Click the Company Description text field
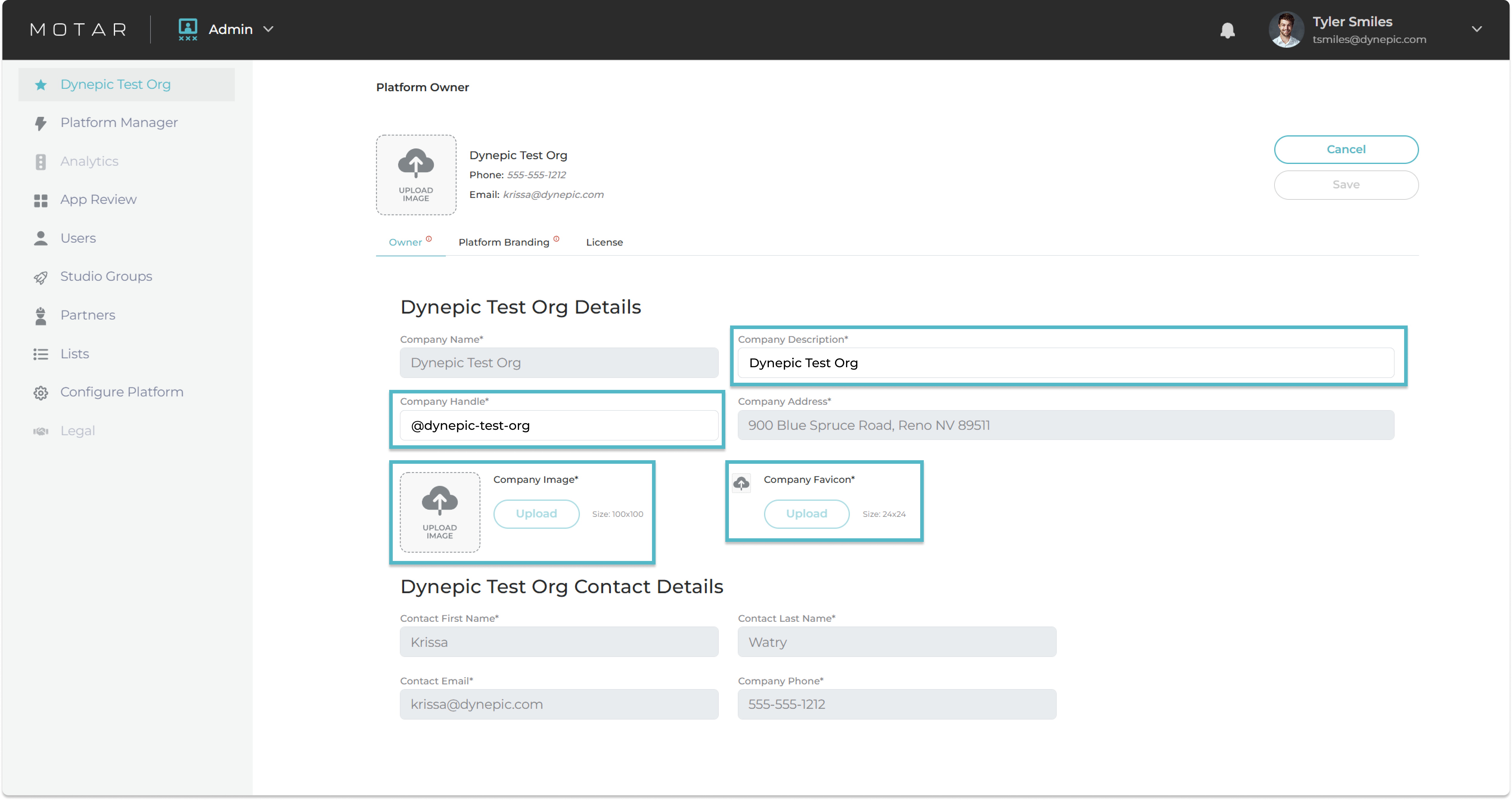The width and height of the screenshot is (1512, 800). coord(1065,363)
